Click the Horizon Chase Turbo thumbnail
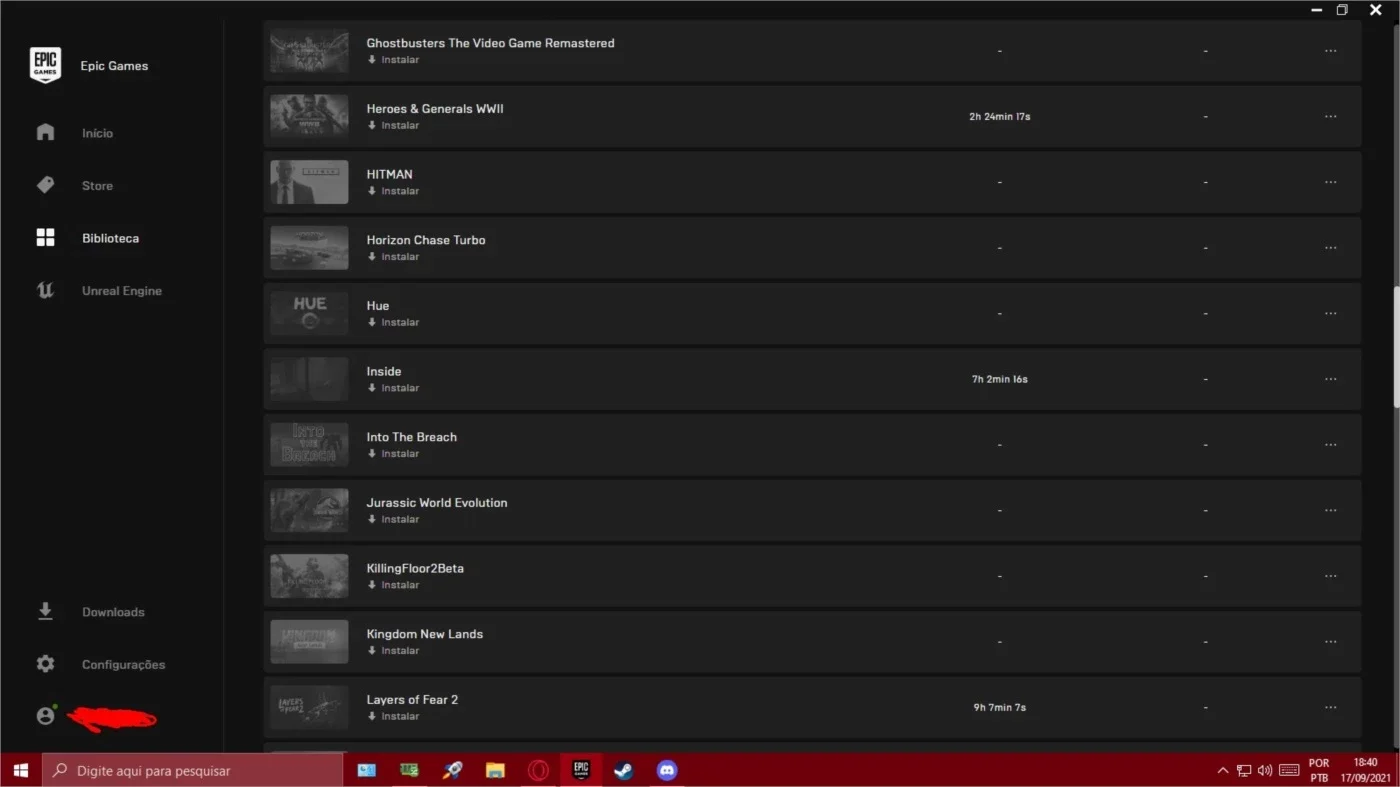This screenshot has width=1400, height=787. click(309, 248)
